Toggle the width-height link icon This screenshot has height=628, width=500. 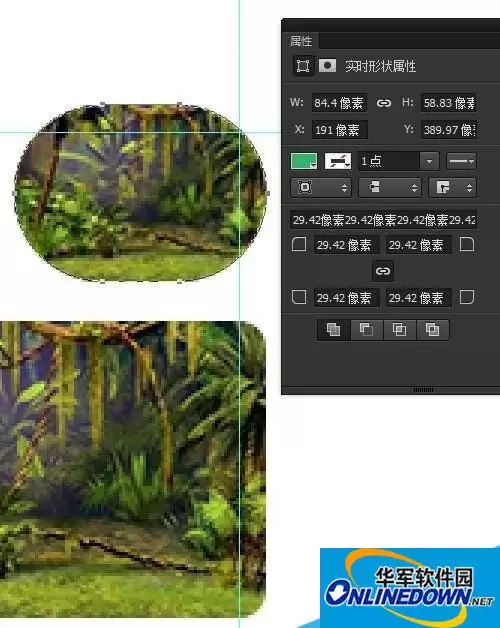coord(383,103)
